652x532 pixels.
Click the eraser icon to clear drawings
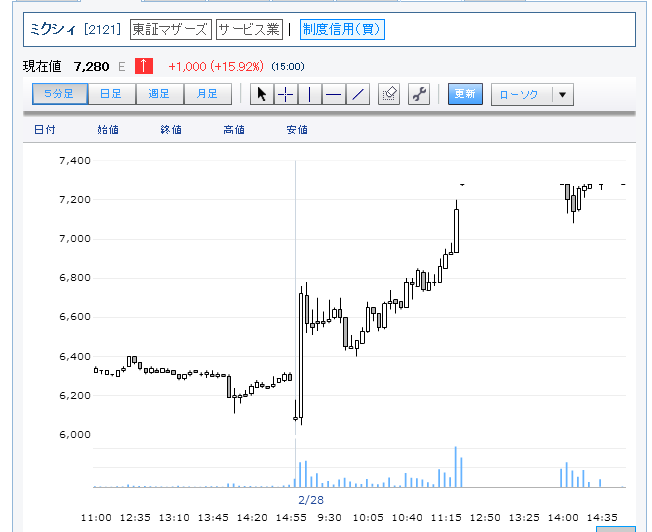tap(389, 94)
